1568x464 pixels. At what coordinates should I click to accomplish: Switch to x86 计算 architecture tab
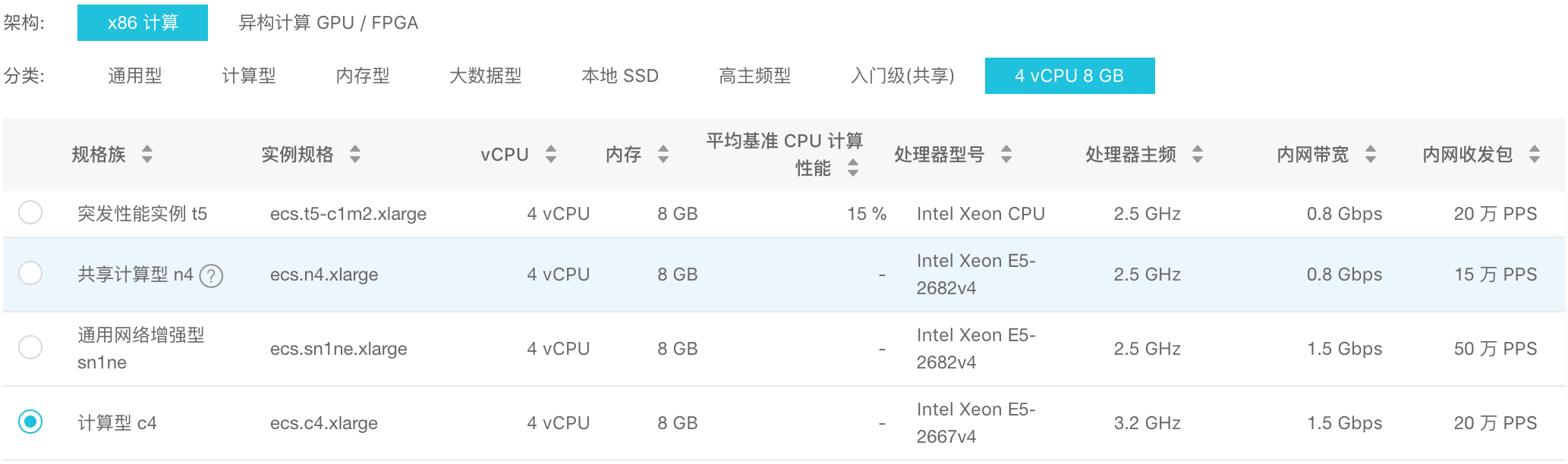click(143, 23)
